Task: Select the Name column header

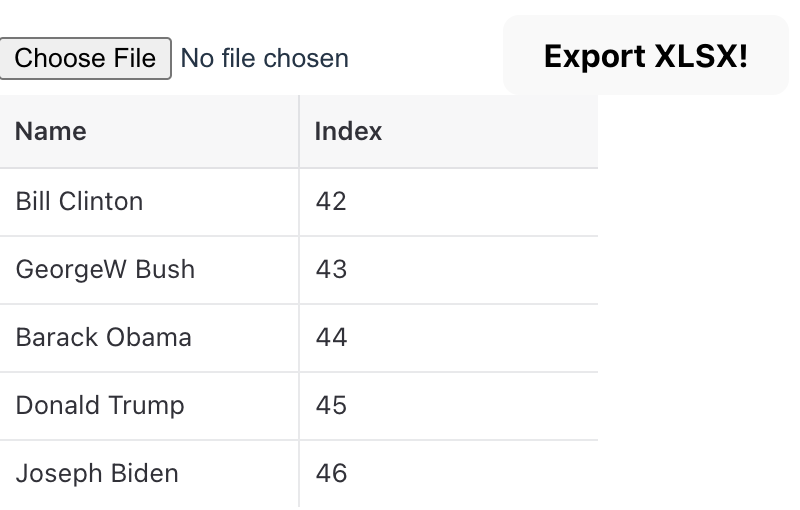Action: [x=51, y=131]
